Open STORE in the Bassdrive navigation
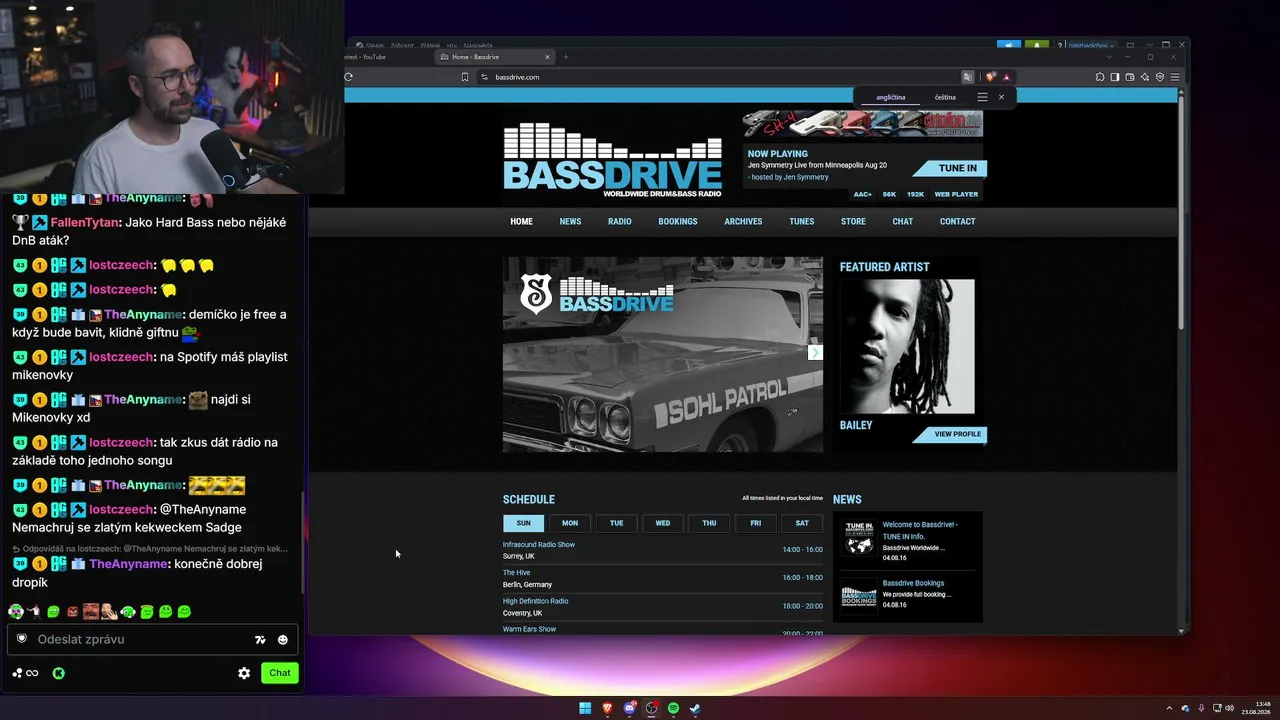Screen dimensions: 1280x720 (x=853, y=222)
